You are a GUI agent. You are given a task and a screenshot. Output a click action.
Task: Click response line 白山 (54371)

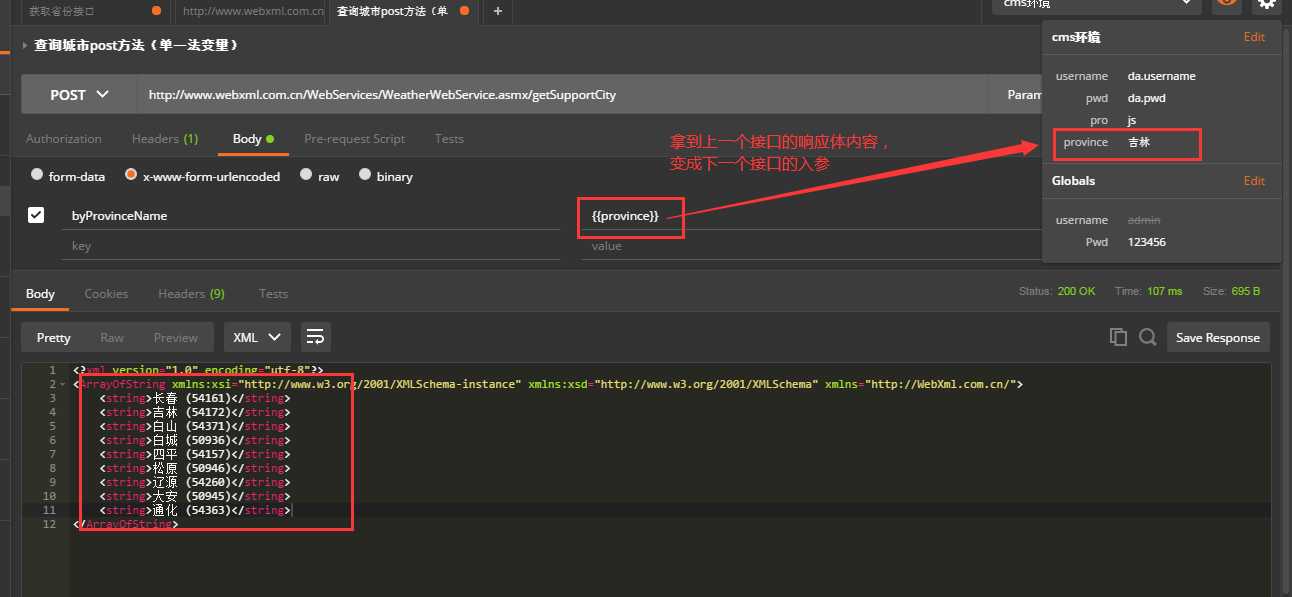[195, 426]
